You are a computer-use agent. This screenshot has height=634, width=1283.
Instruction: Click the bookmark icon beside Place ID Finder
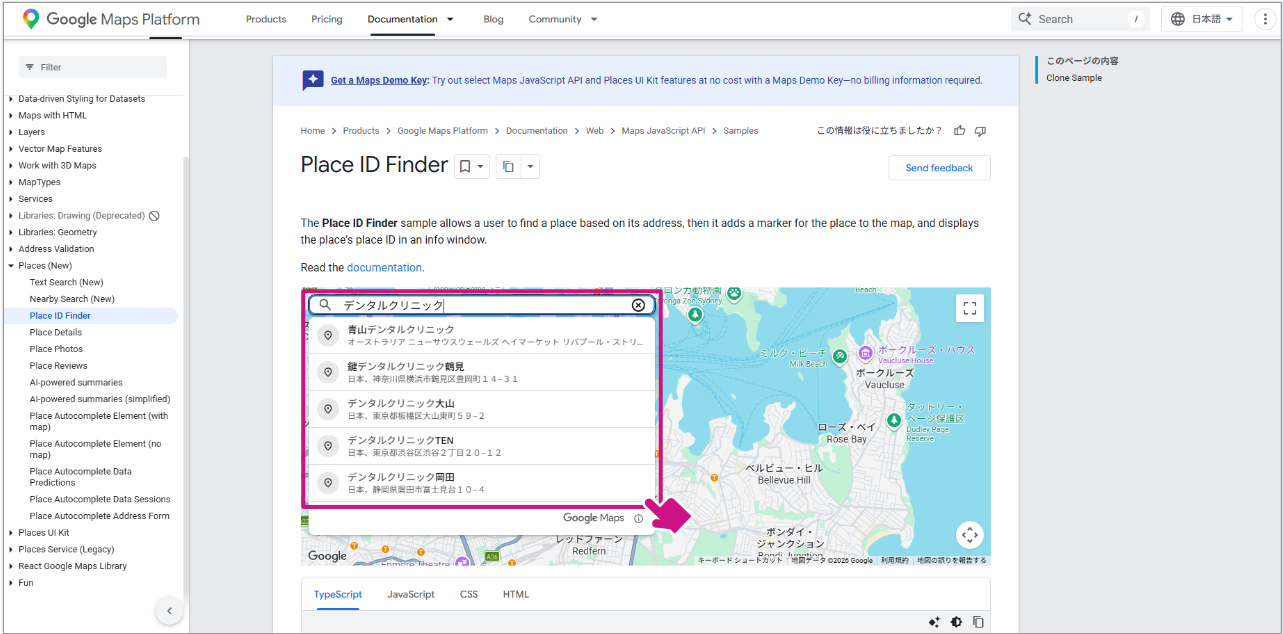[465, 167]
